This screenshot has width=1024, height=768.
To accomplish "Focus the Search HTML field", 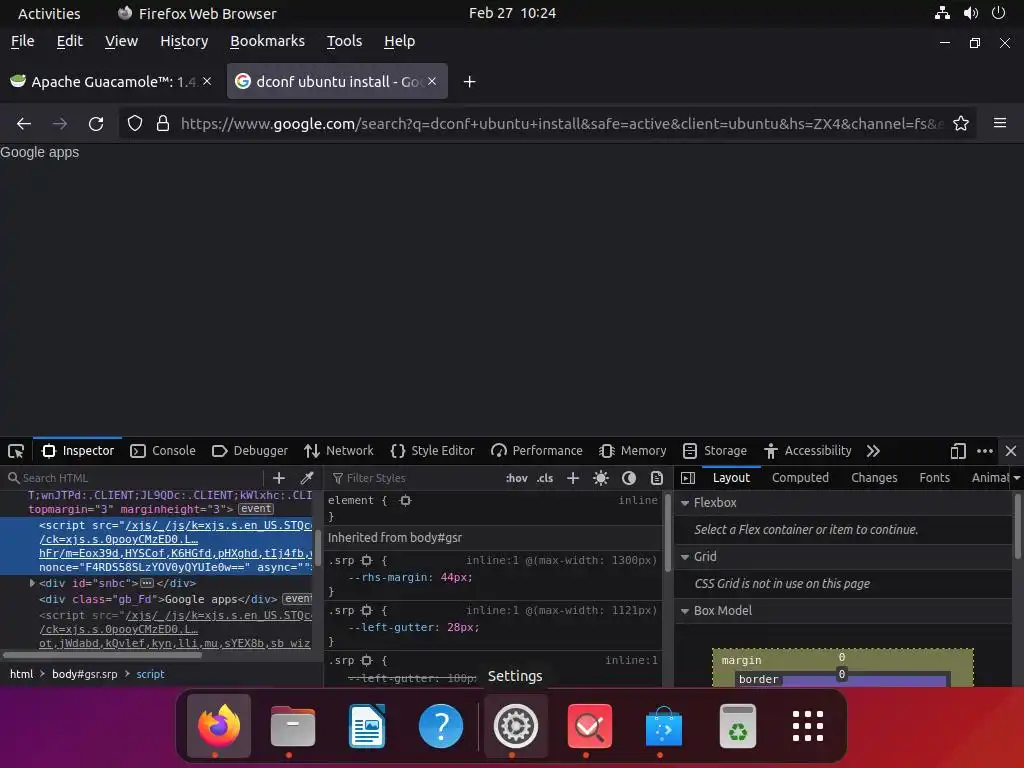I will (134, 478).
